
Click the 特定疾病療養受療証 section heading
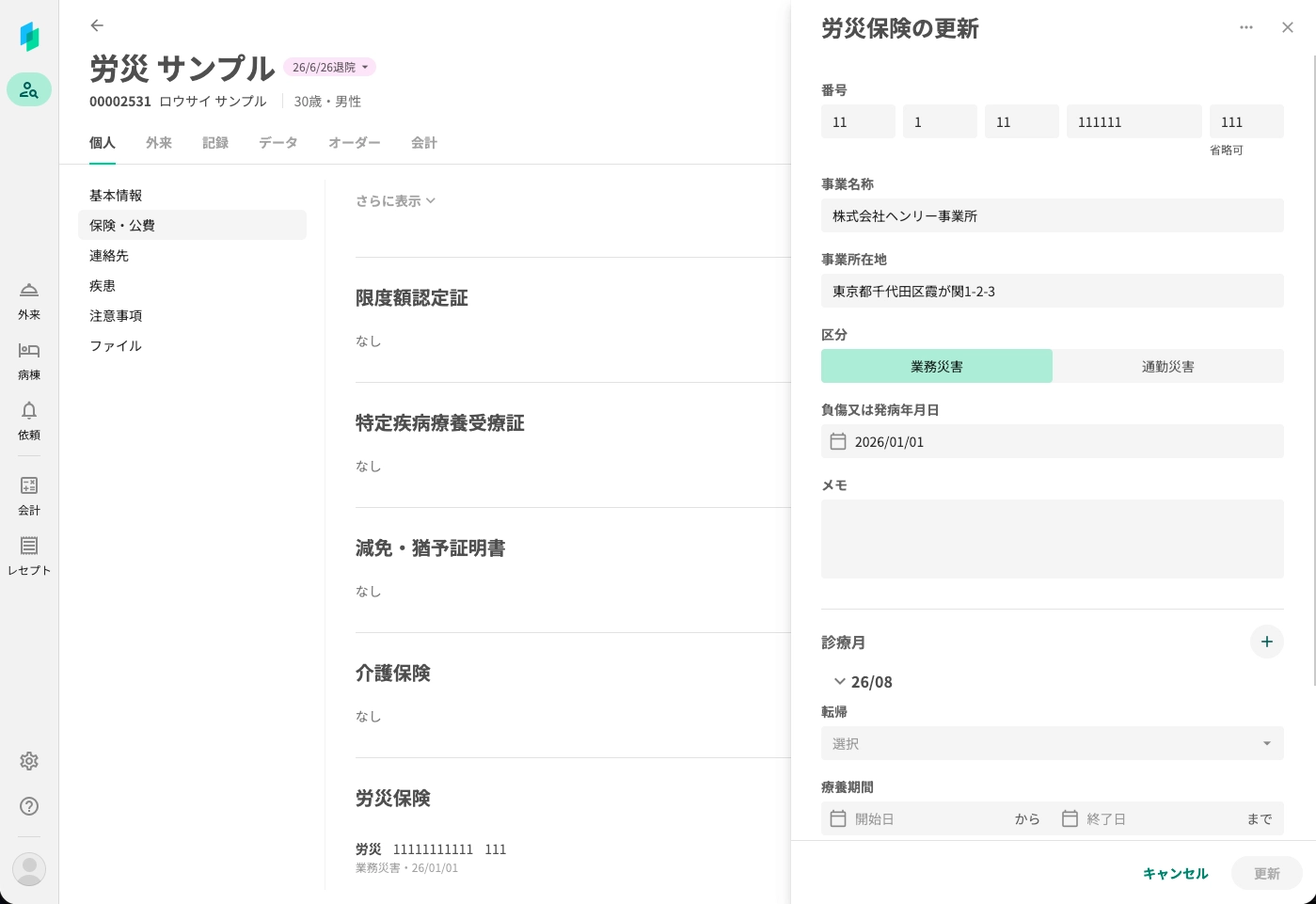coord(440,422)
